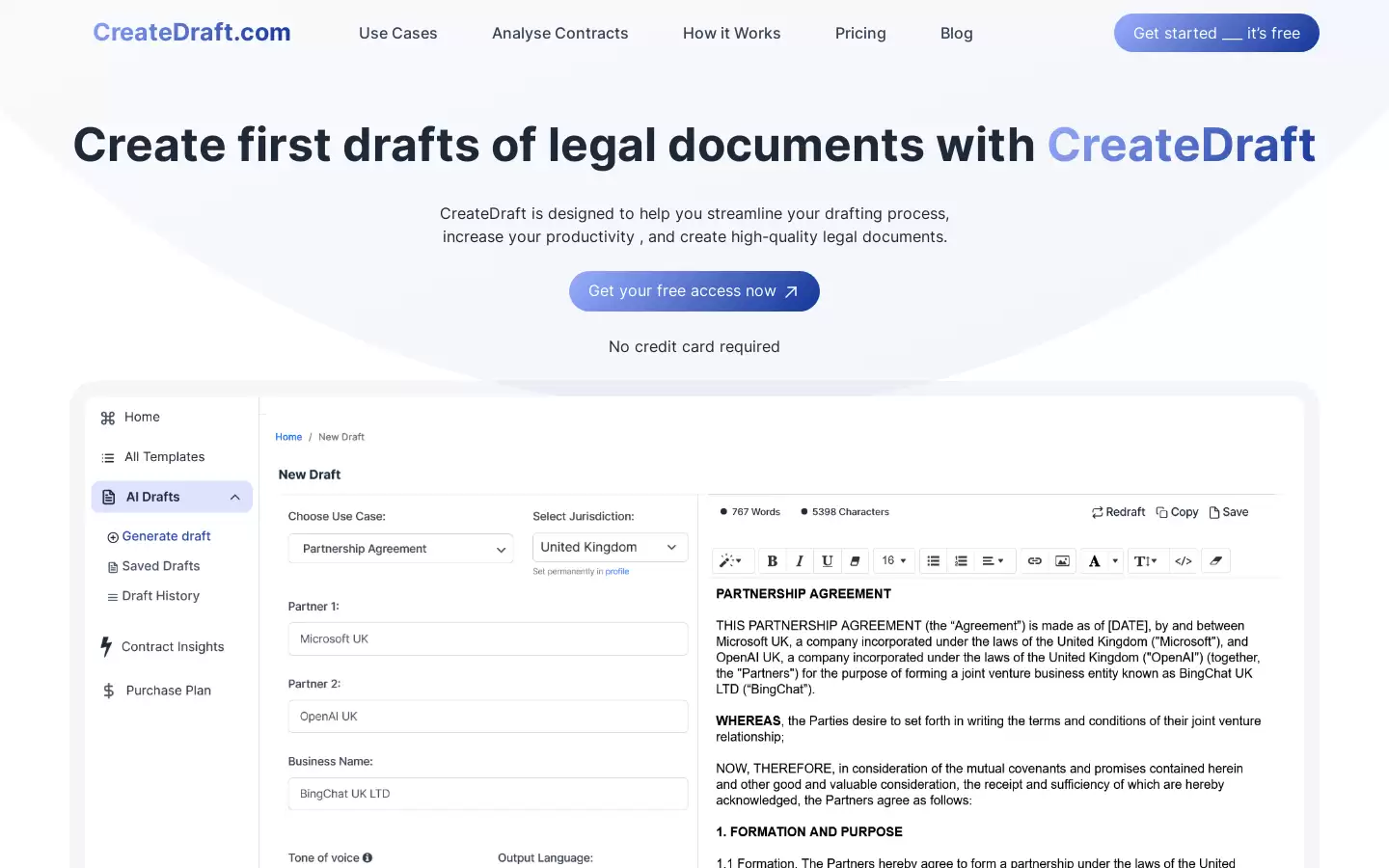The image size is (1389, 868).
Task: Open All Templates in the sidebar
Action: (152, 457)
